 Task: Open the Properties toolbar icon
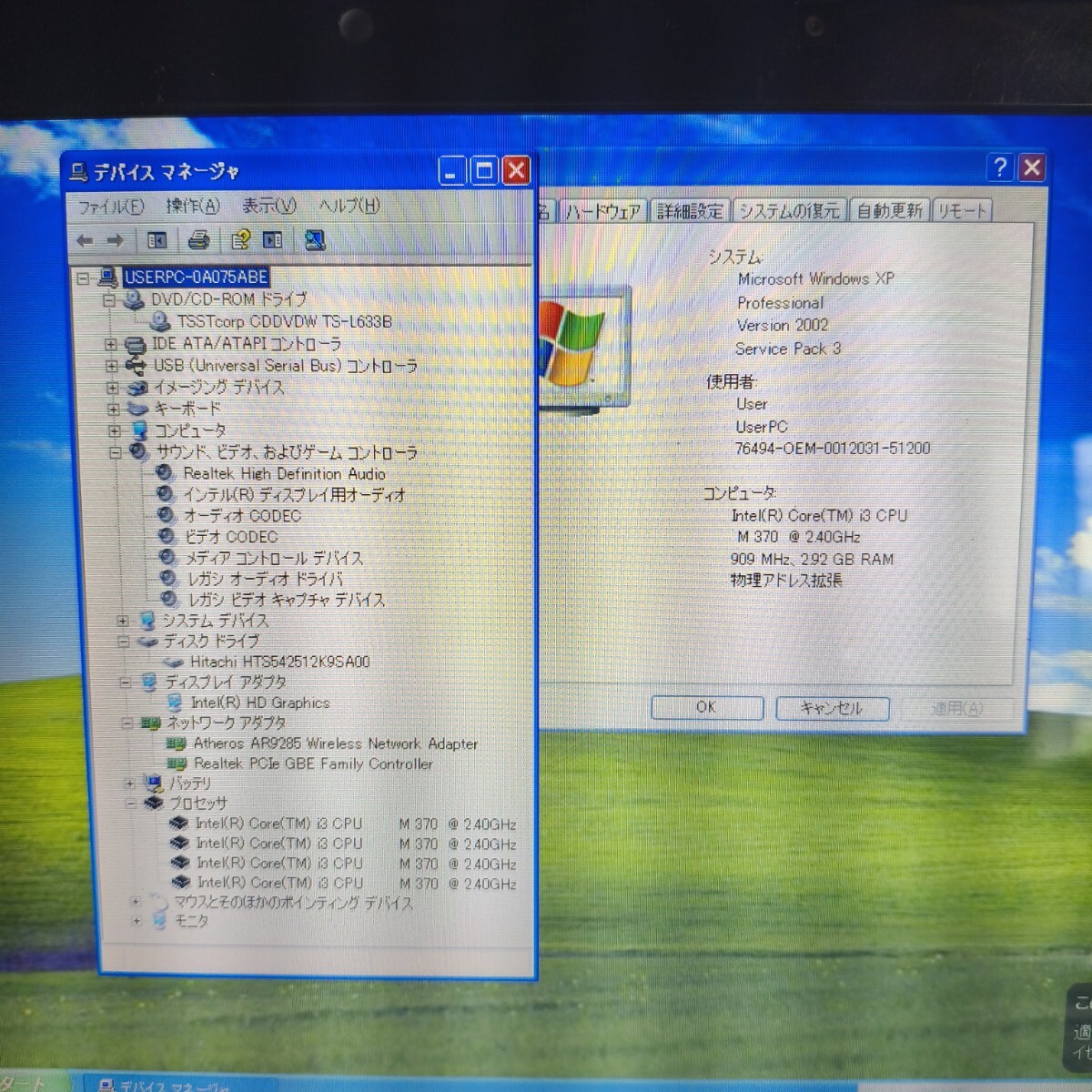(x=240, y=240)
